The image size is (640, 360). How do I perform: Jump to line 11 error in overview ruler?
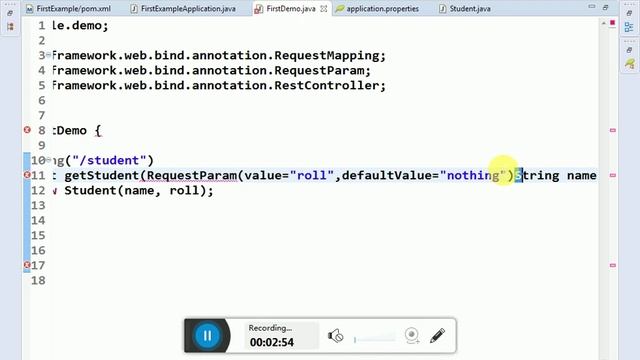pyautogui.click(x=613, y=175)
